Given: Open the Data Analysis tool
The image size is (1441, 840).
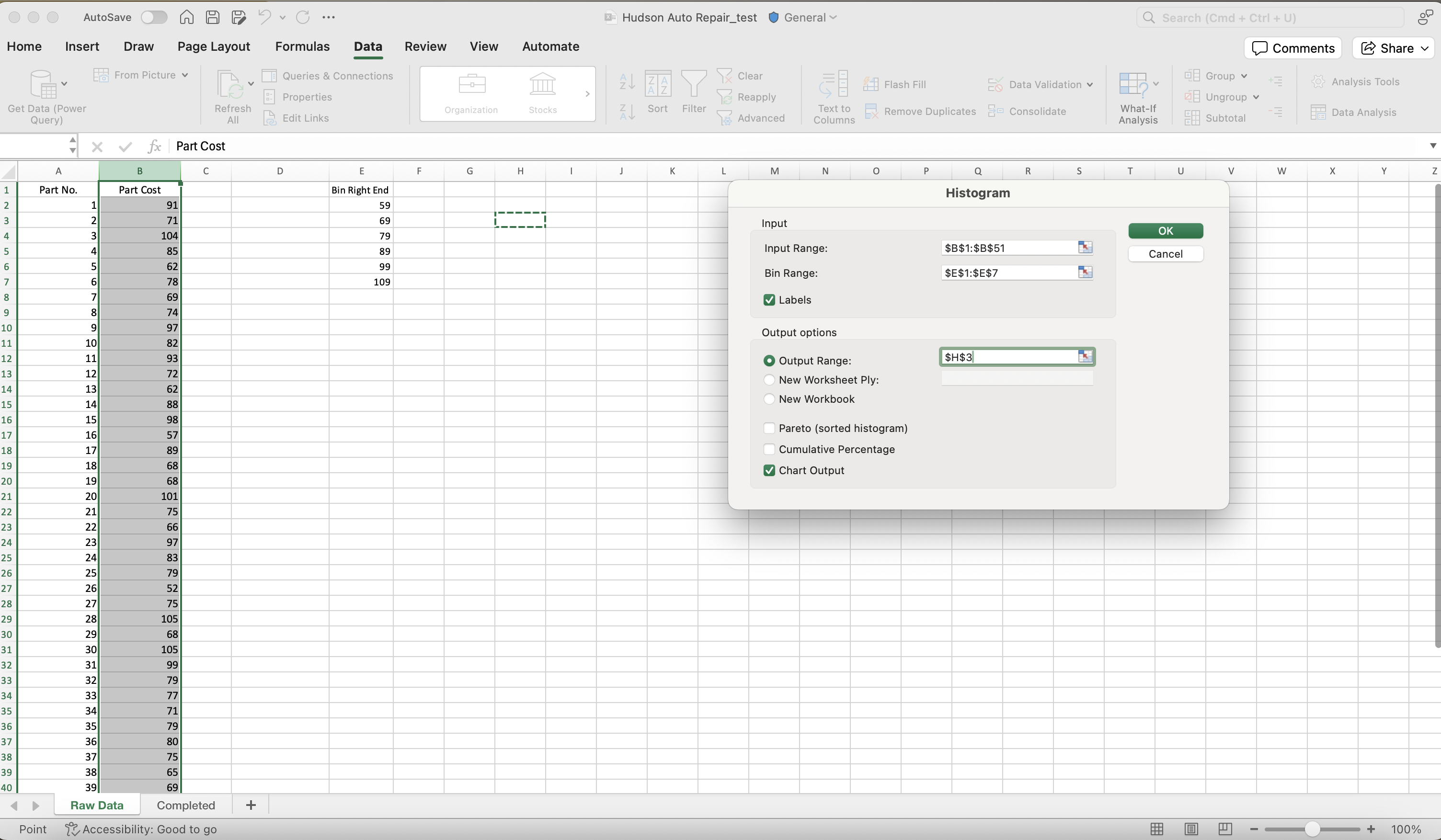Looking at the screenshot, I should 1364,112.
